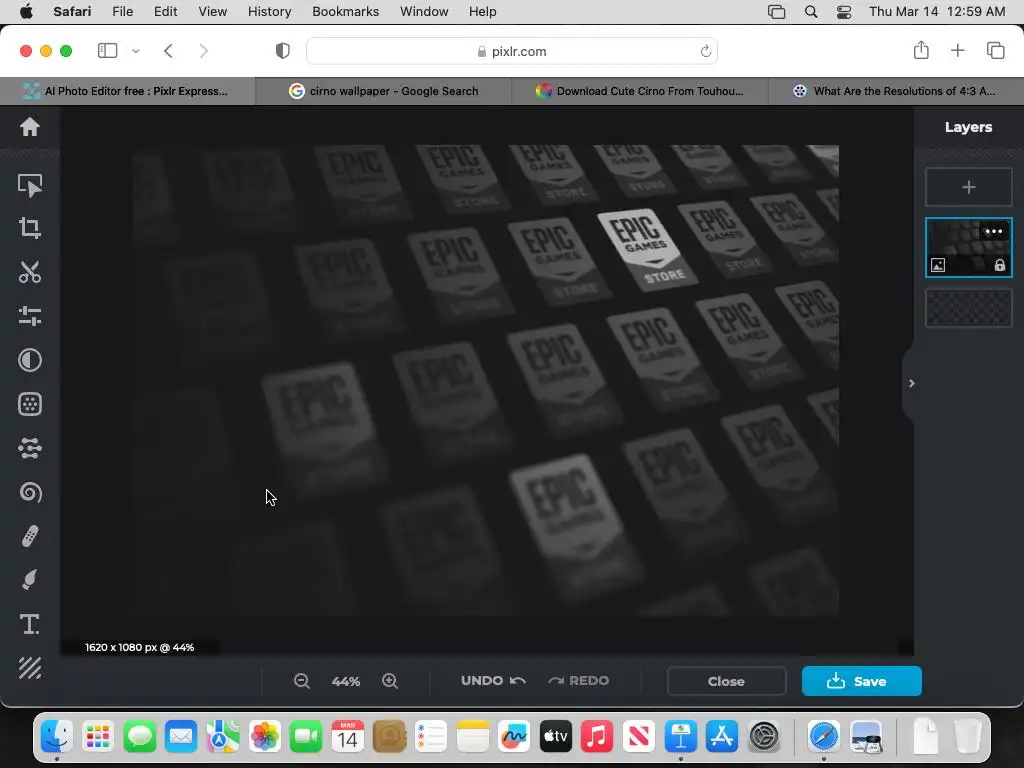Select the Crop tool
Screen dimensions: 1024x768
point(29,228)
